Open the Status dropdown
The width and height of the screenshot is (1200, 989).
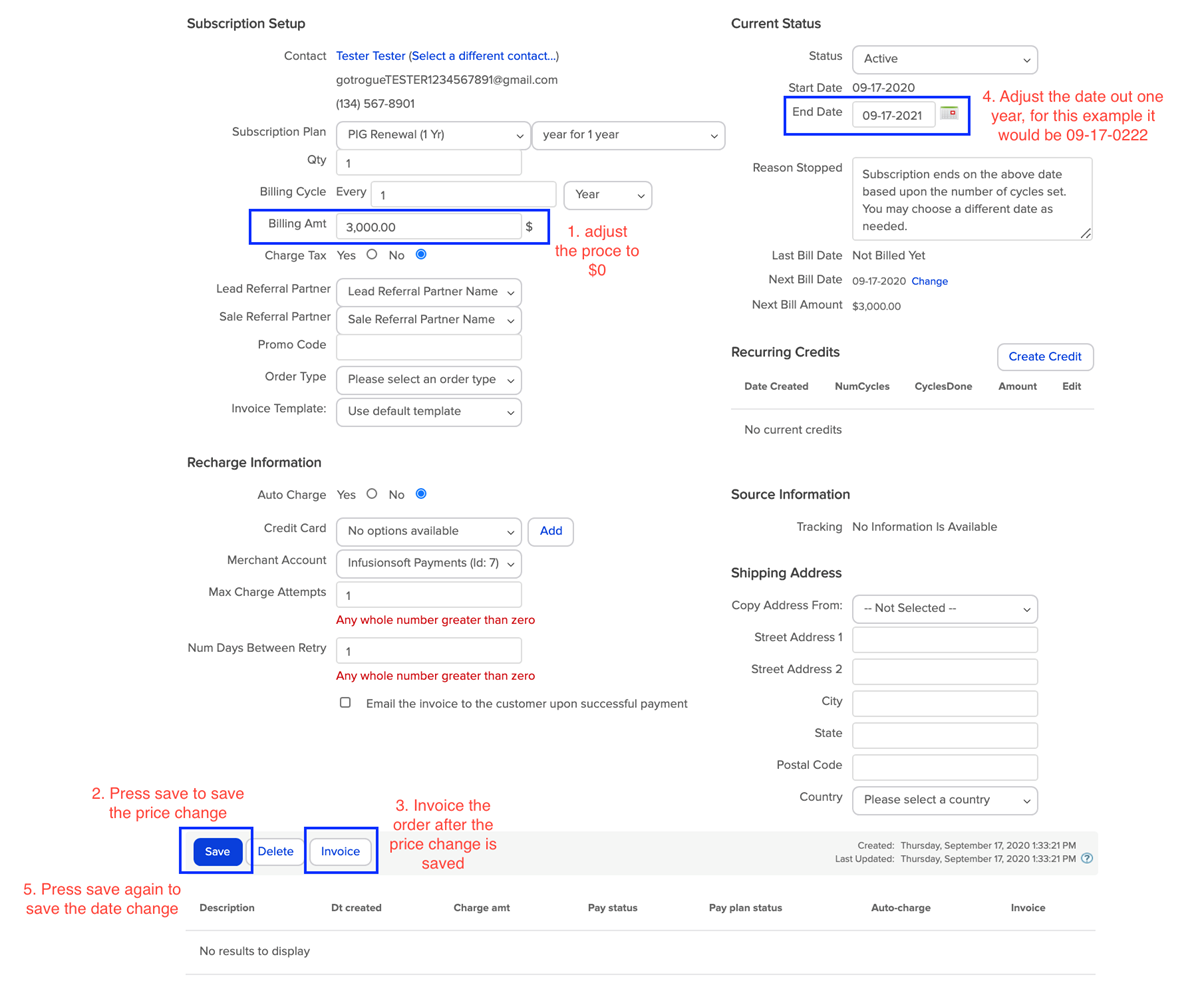[x=945, y=59]
